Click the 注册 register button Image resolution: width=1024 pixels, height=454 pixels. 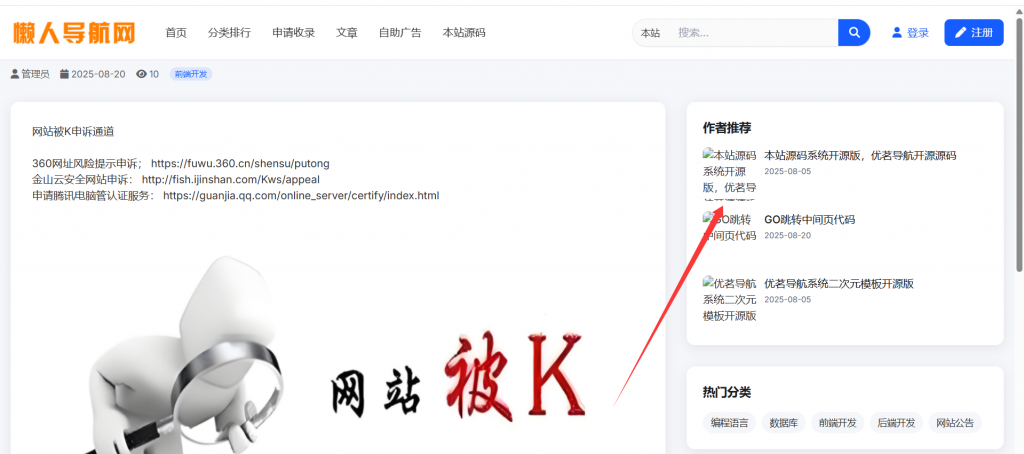coord(974,33)
